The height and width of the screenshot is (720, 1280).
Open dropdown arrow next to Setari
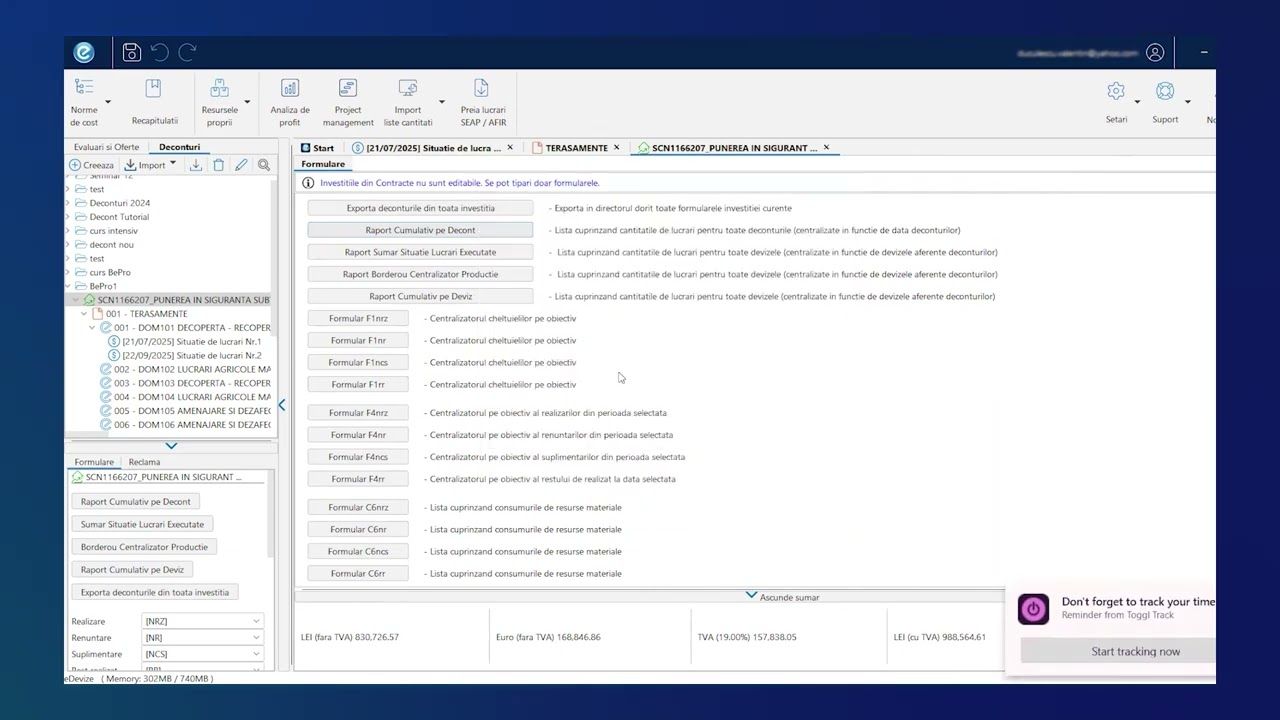coord(1137,102)
